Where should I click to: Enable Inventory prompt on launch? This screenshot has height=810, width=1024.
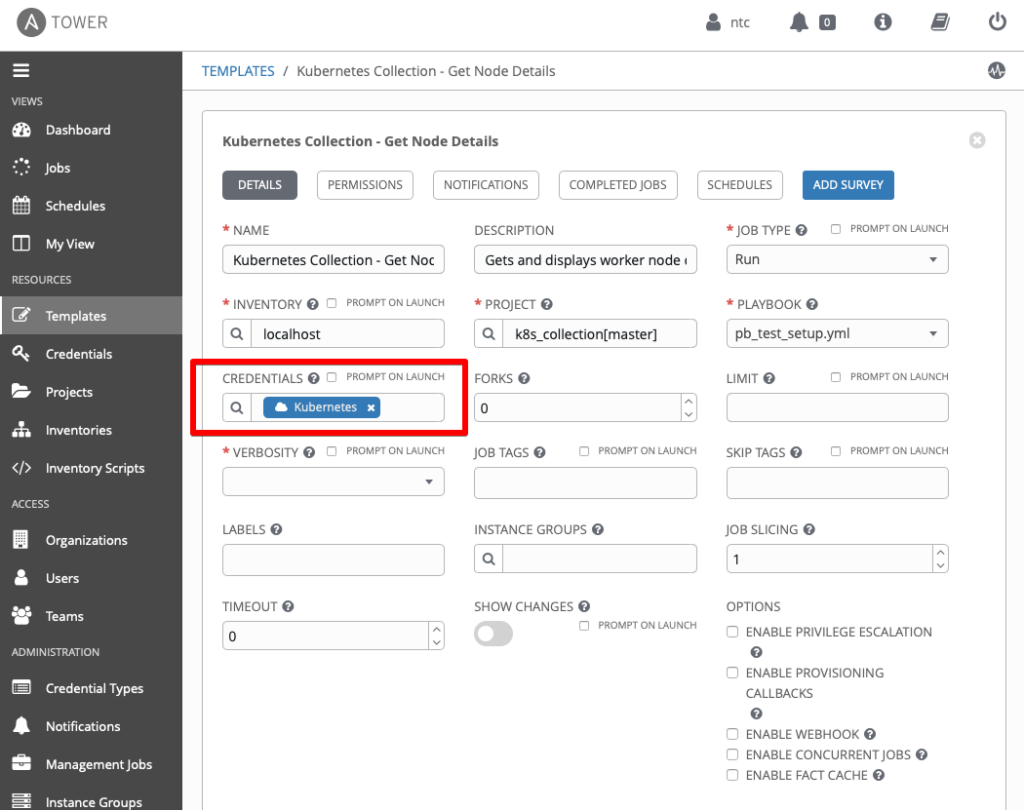click(332, 303)
